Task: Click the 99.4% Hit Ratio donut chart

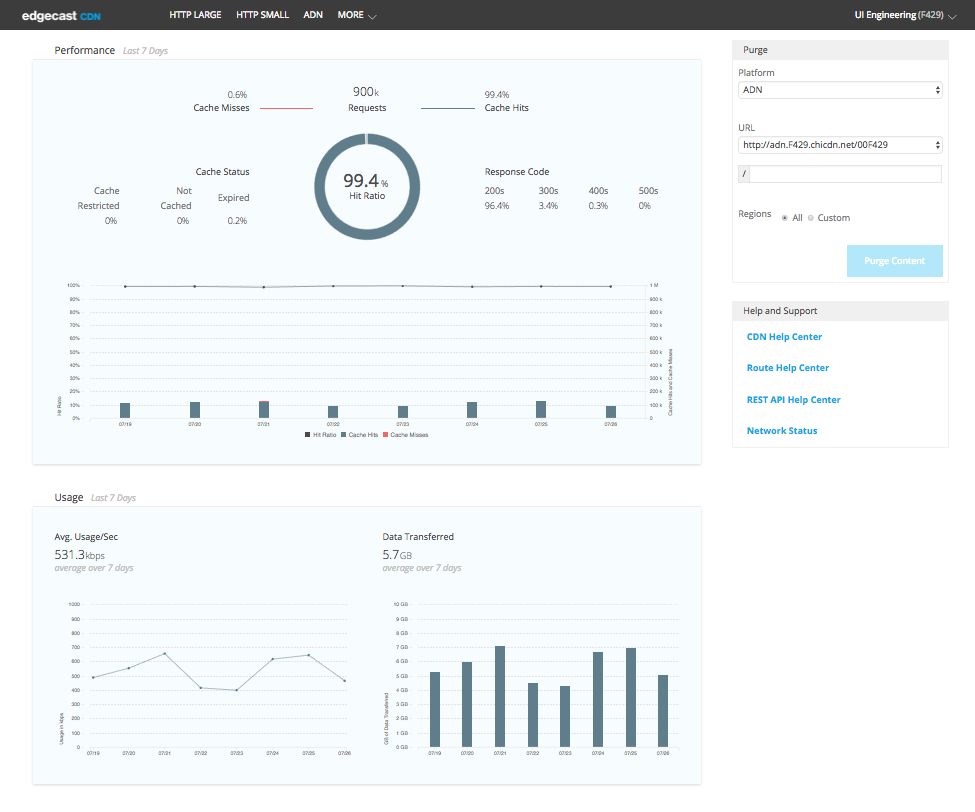Action: [367, 187]
